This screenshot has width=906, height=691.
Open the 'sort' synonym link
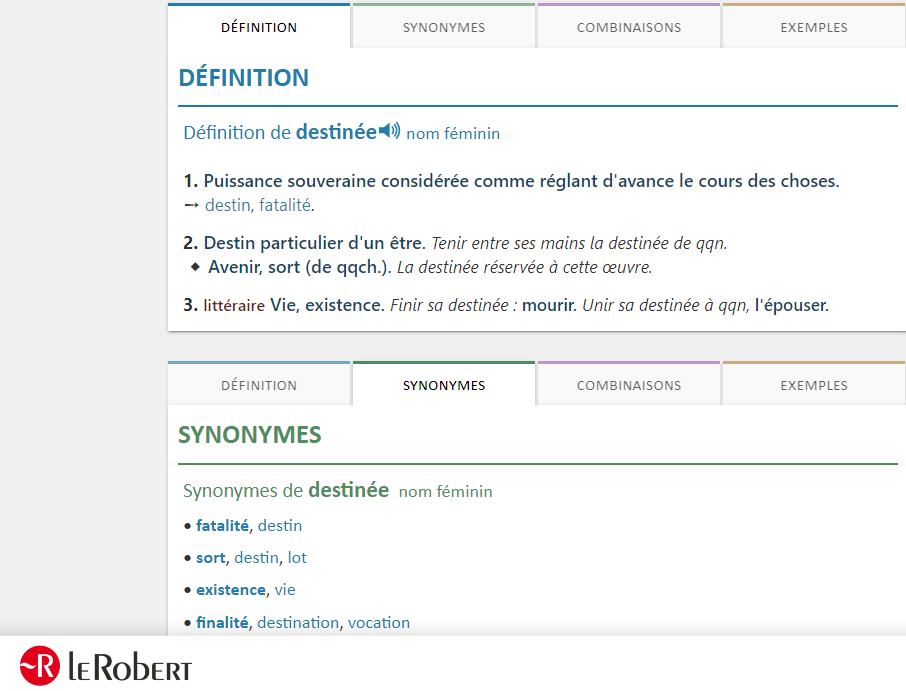(x=210, y=557)
